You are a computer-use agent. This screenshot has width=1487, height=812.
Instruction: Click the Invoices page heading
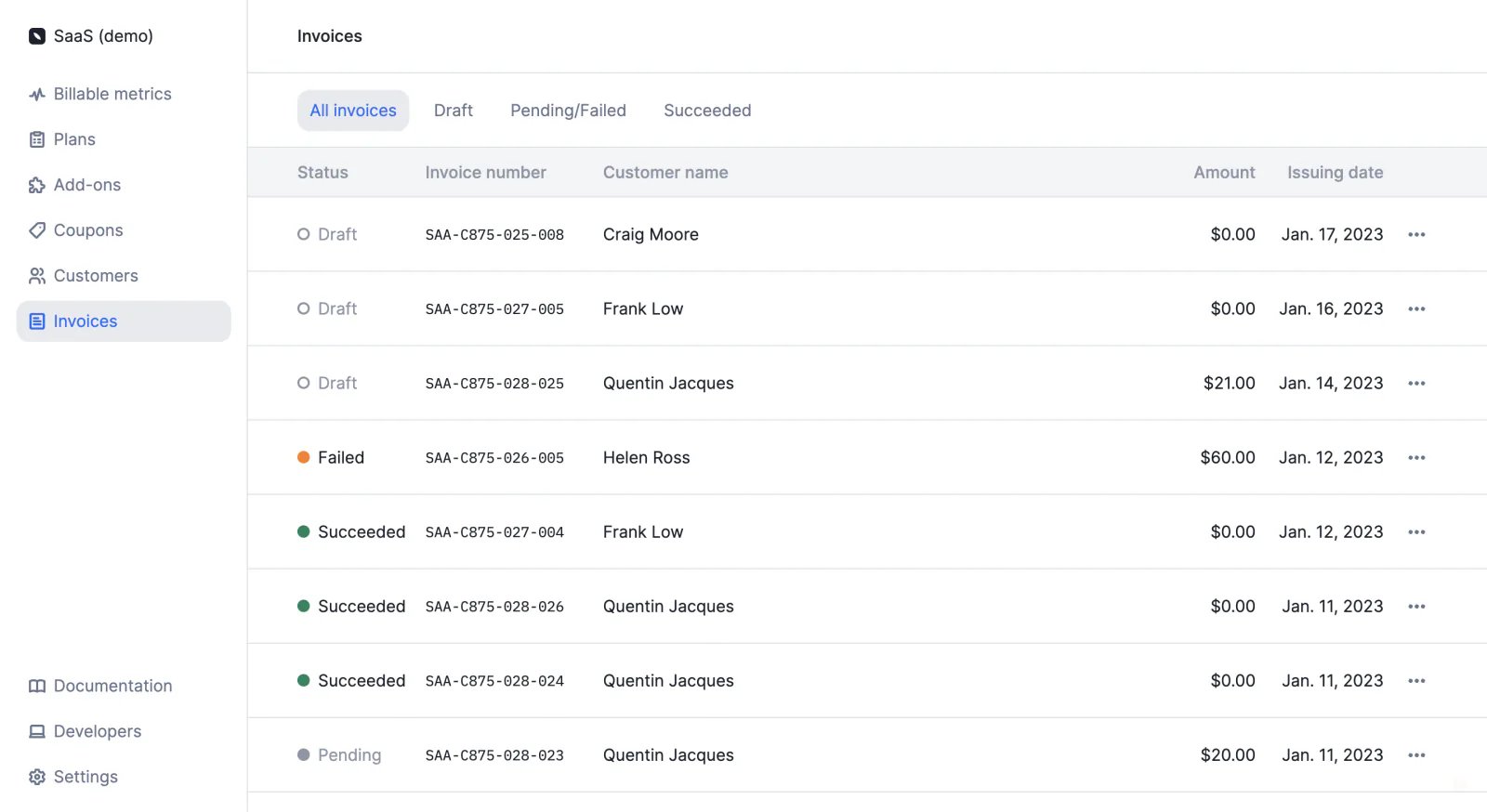[x=330, y=36]
